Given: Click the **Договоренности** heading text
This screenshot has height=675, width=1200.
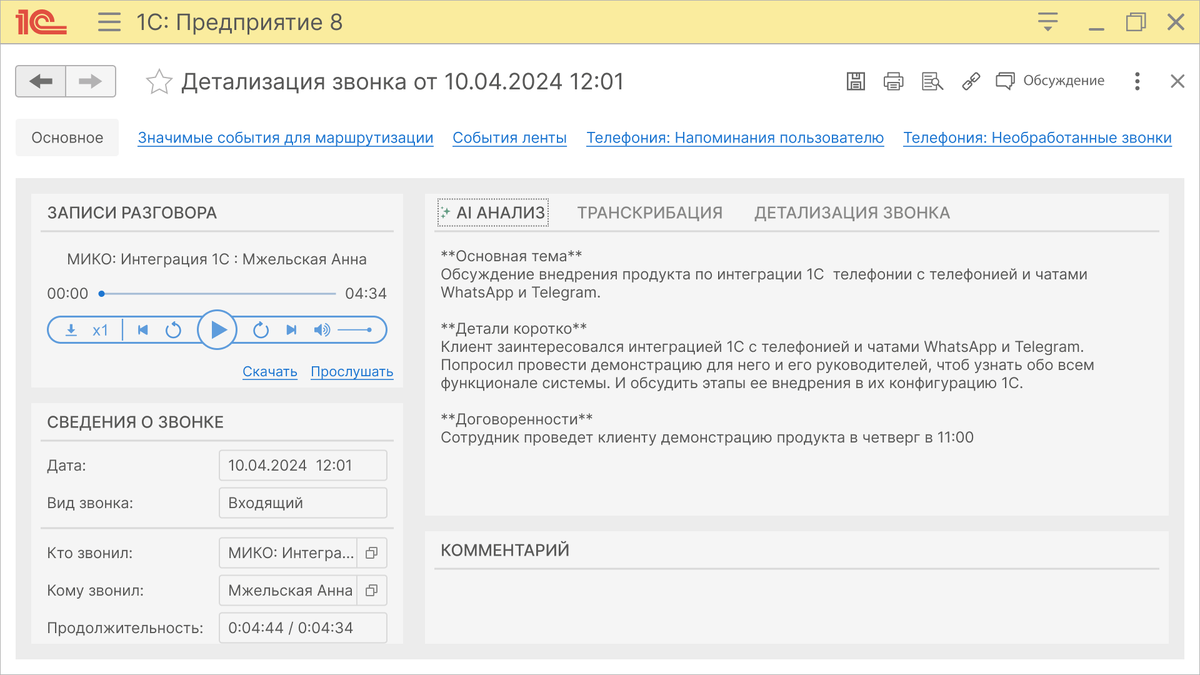Looking at the screenshot, I should pos(517,419).
